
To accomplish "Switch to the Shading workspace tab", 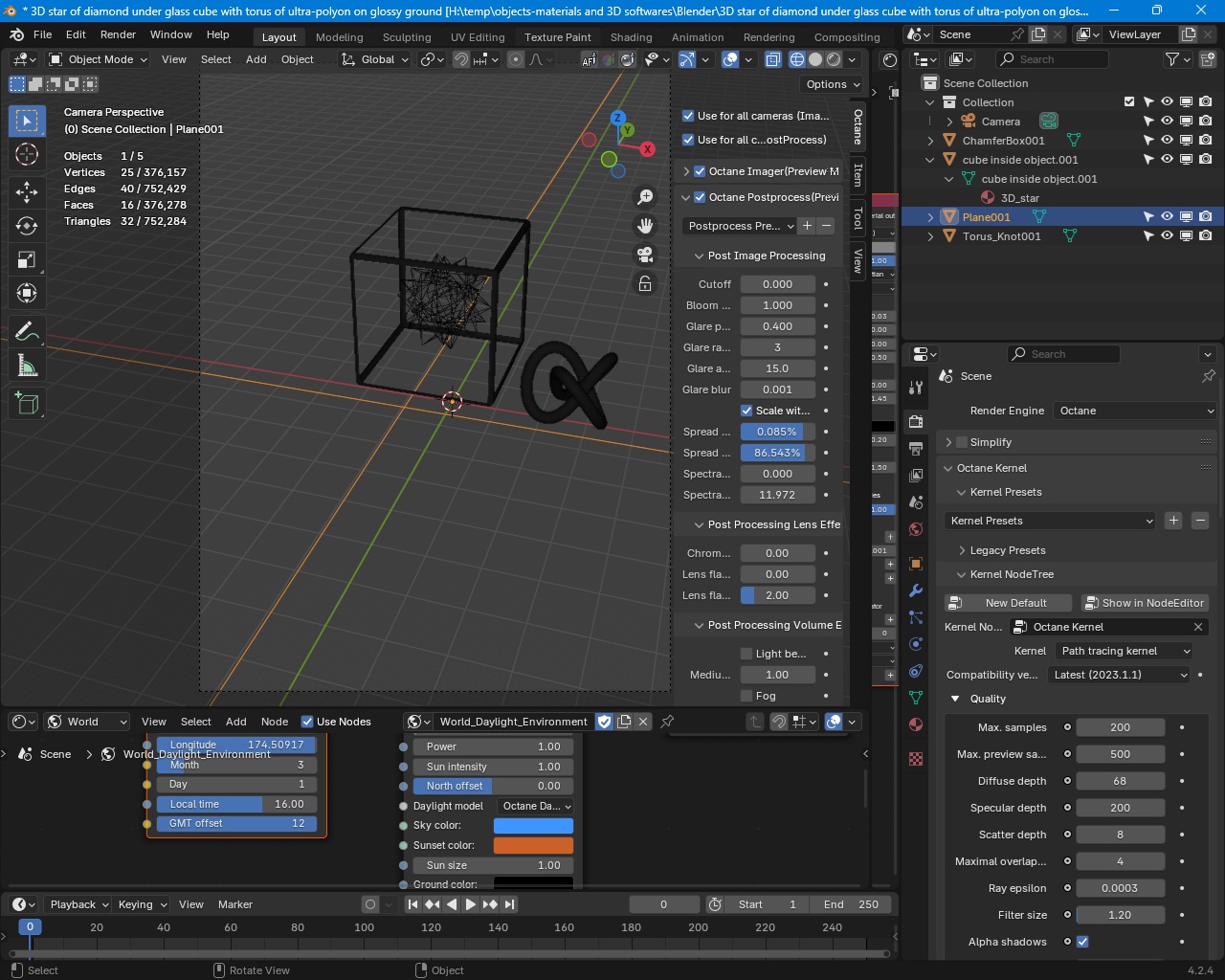I will (632, 37).
